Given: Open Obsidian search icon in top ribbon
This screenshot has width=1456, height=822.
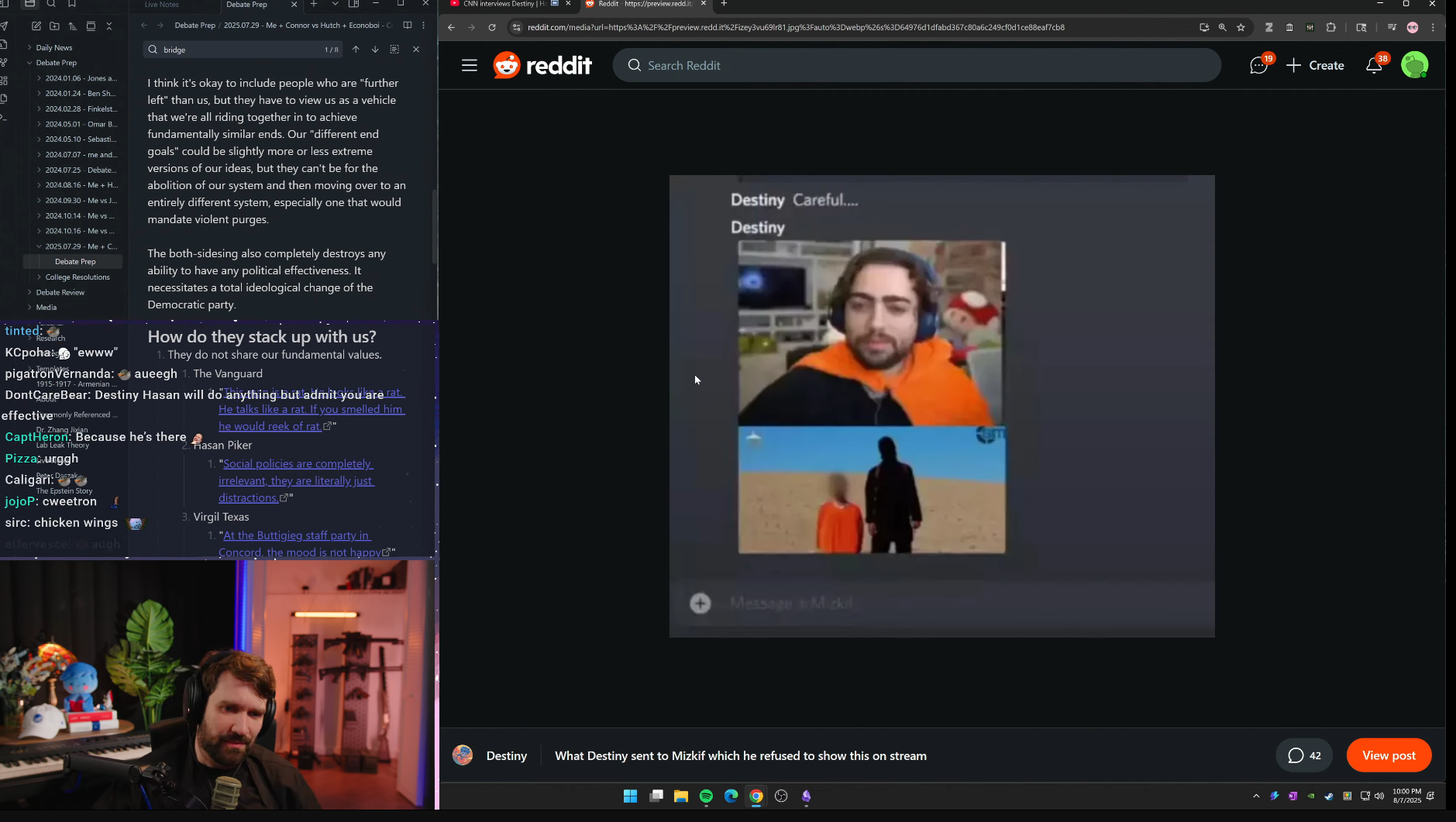Looking at the screenshot, I should click(x=51, y=4).
